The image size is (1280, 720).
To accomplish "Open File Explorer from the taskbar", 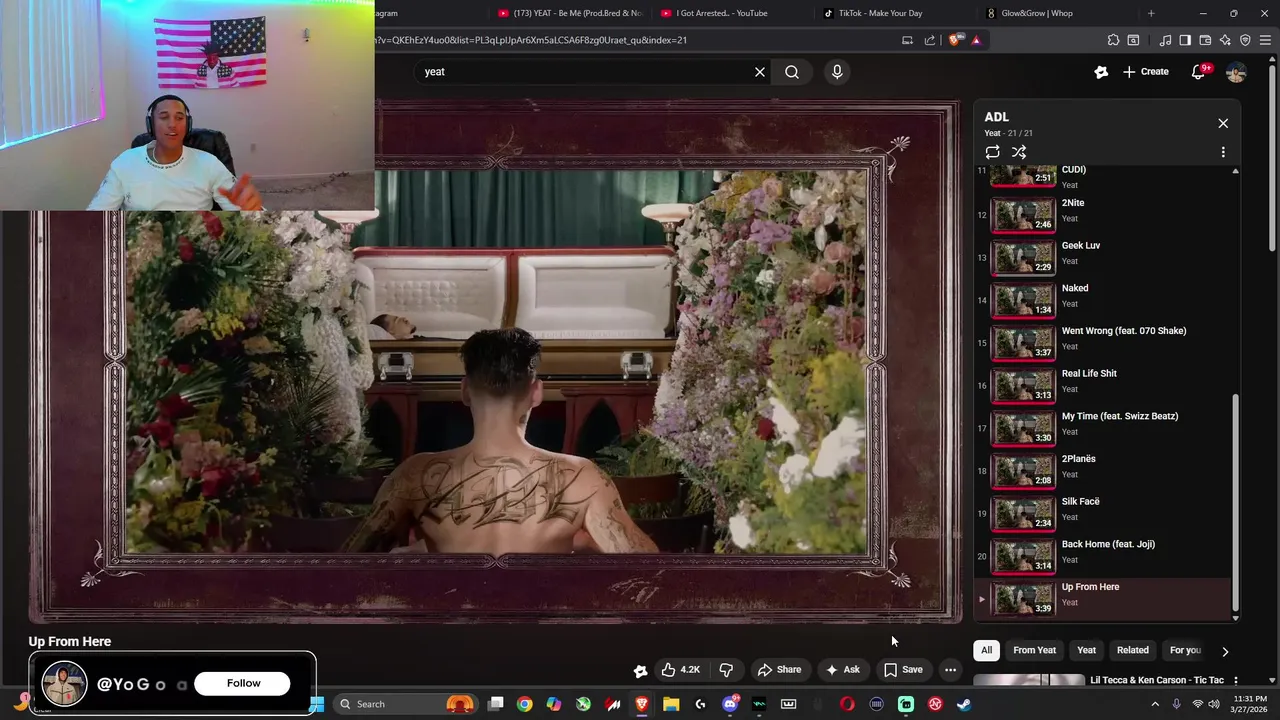I will coord(671,704).
